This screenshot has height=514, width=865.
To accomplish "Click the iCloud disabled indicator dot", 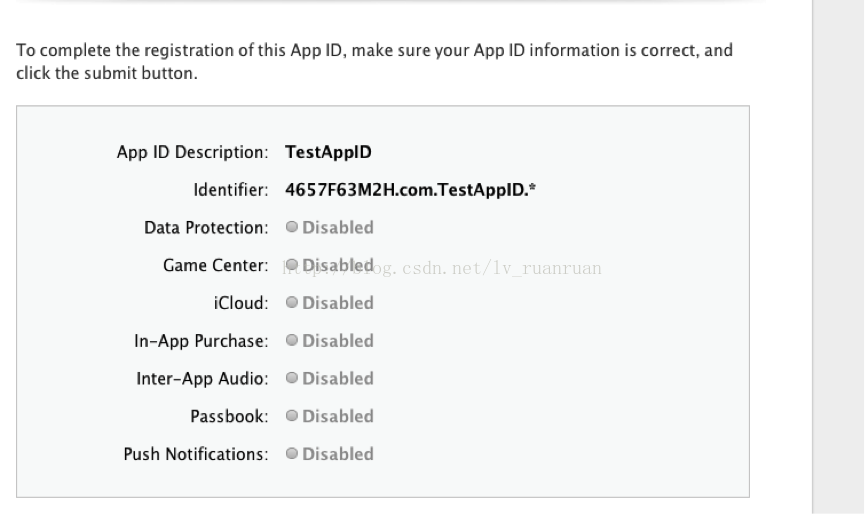I will pos(292,302).
